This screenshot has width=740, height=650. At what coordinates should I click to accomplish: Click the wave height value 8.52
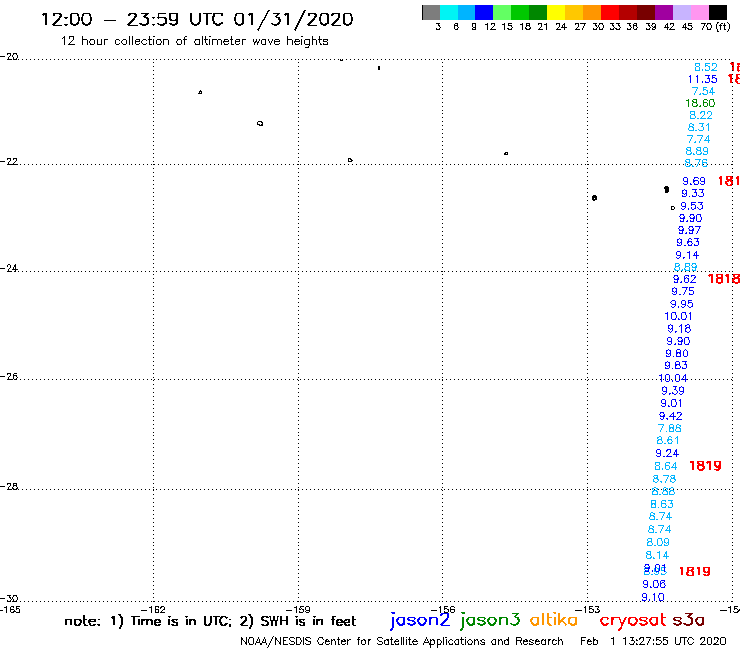[706, 68]
